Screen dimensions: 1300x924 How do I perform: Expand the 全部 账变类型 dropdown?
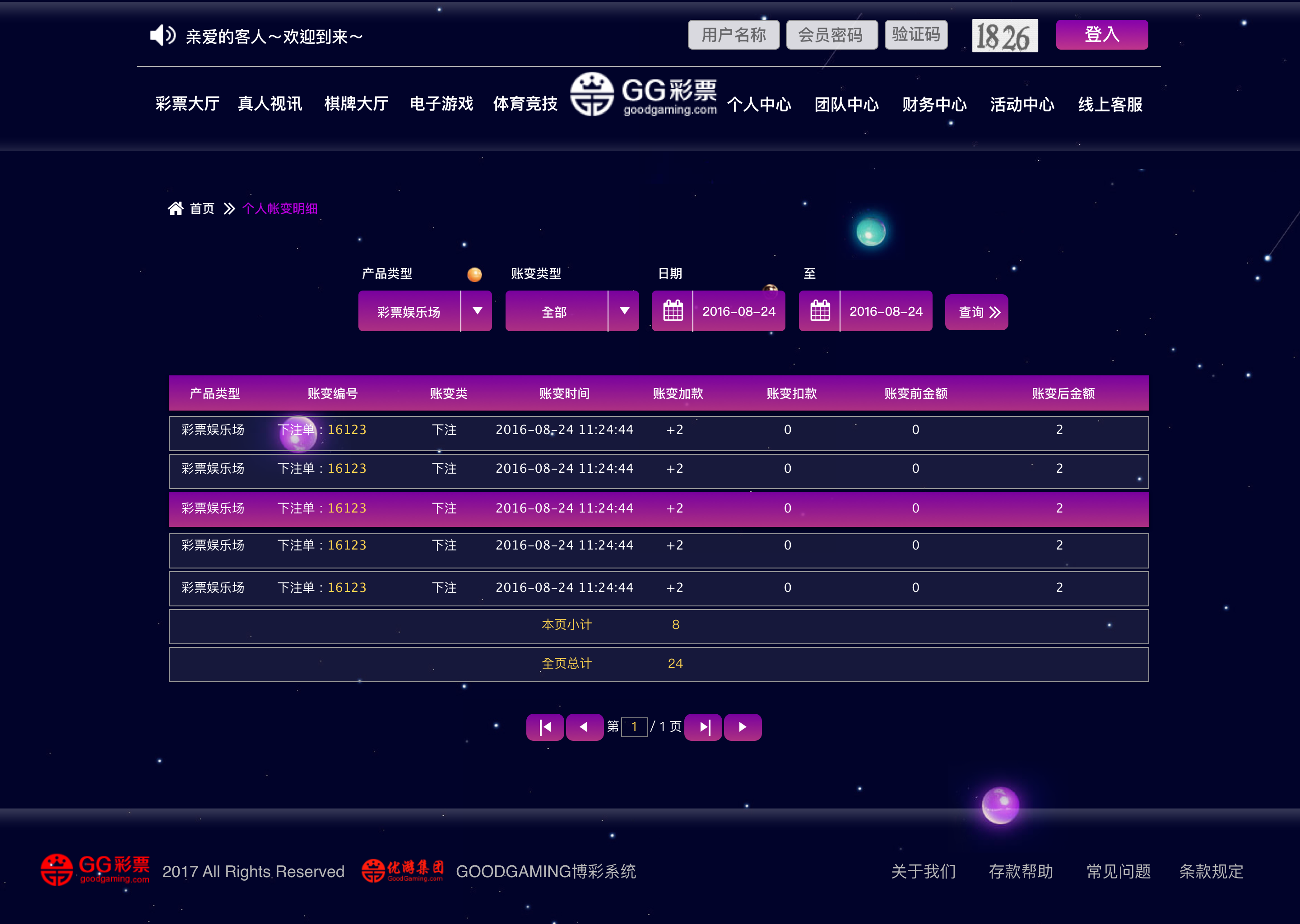[x=624, y=311]
